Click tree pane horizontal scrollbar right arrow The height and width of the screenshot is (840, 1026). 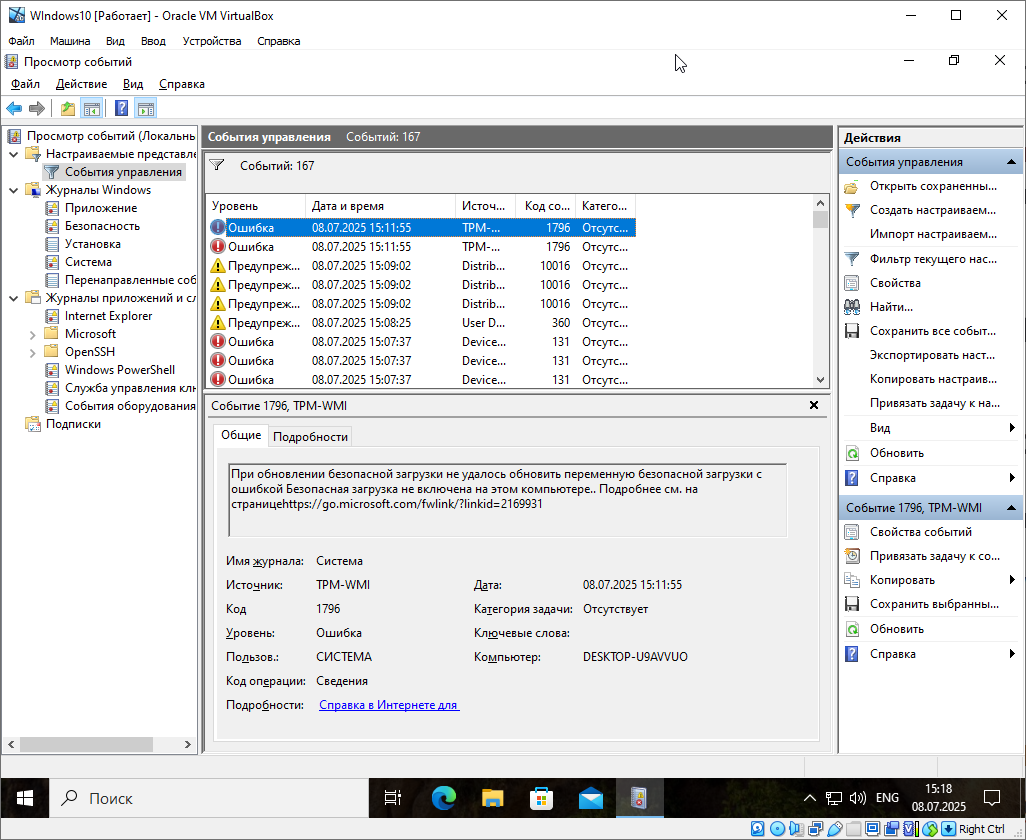(188, 744)
